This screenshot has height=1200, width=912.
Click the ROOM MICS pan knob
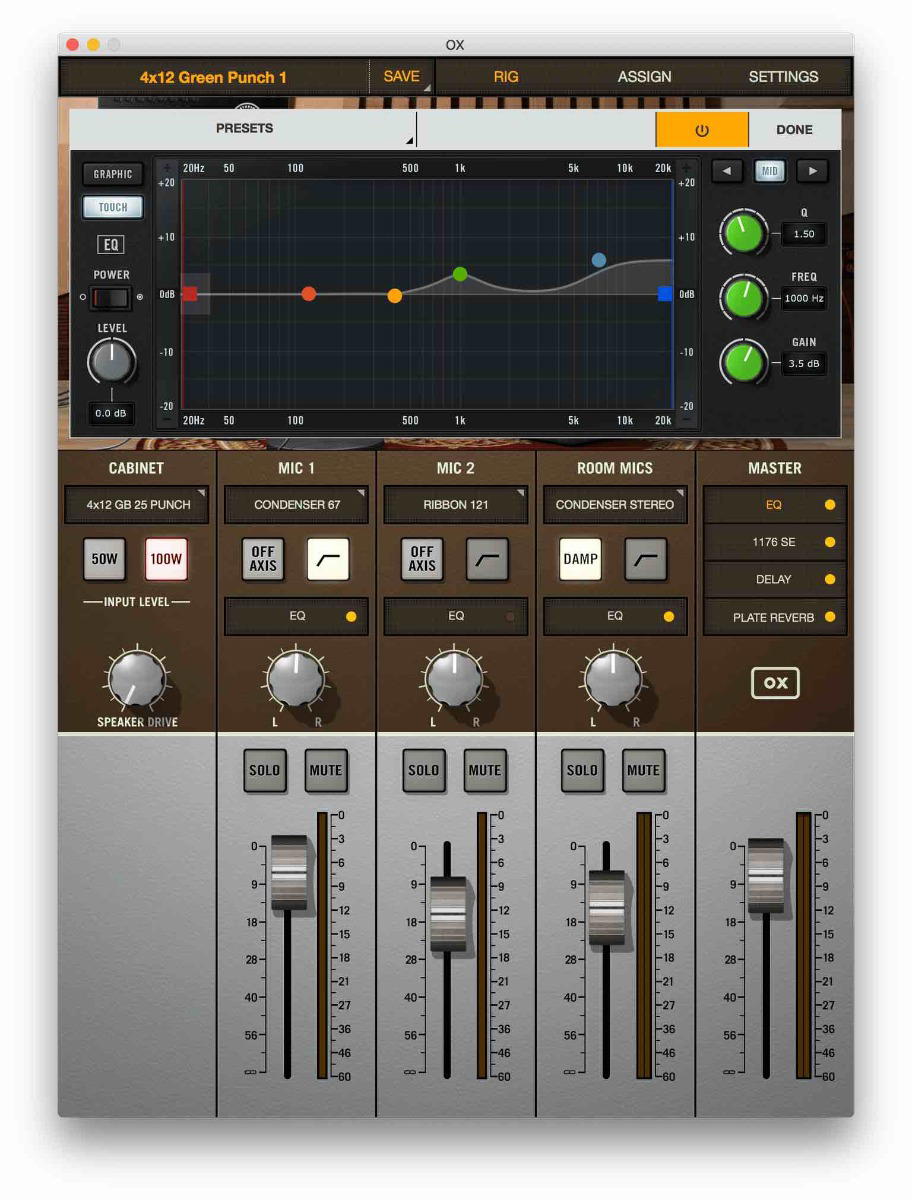coord(613,679)
